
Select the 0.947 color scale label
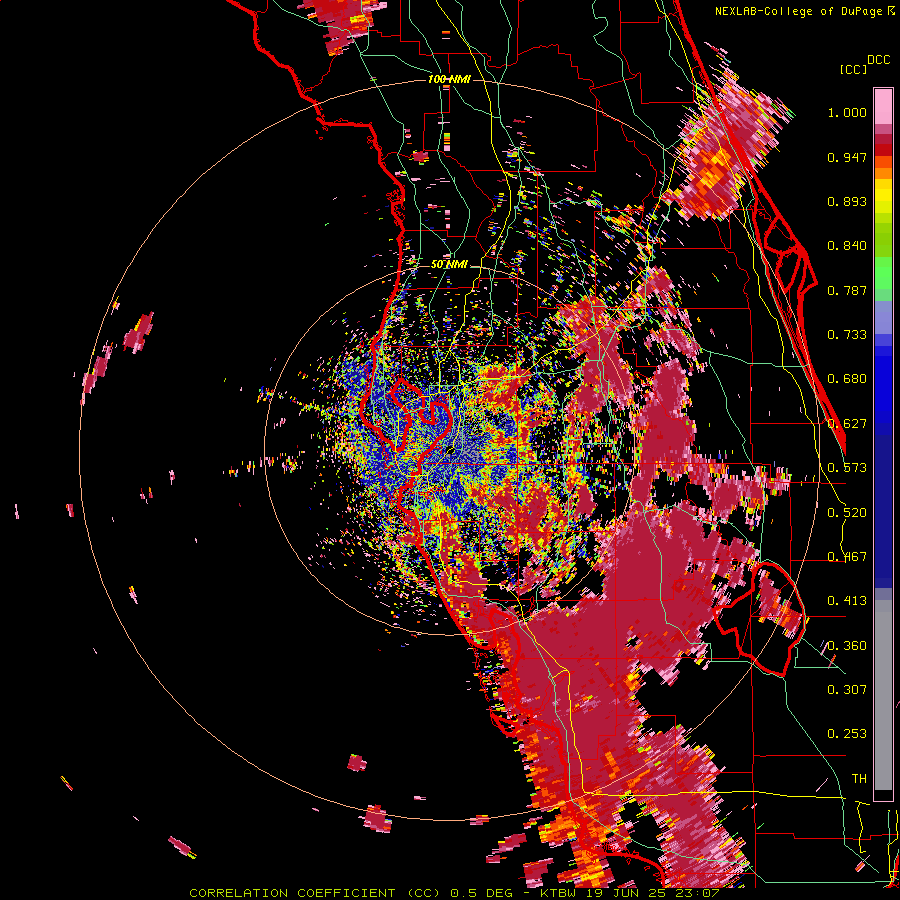pyautogui.click(x=847, y=157)
